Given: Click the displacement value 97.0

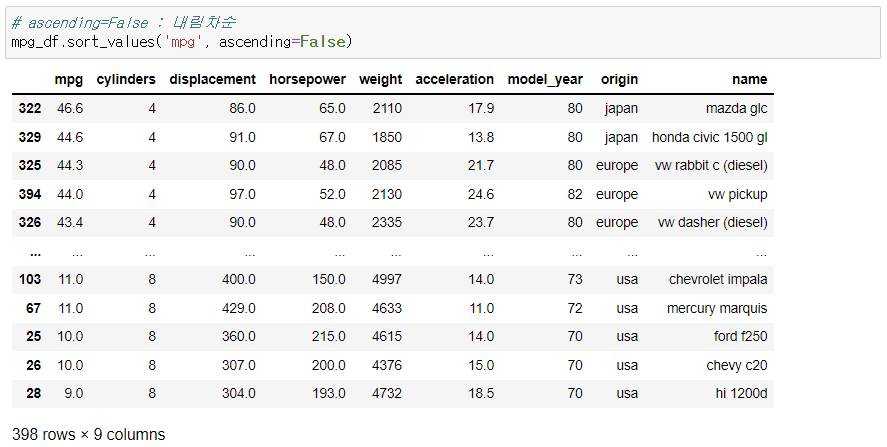Looking at the screenshot, I should (242, 195).
